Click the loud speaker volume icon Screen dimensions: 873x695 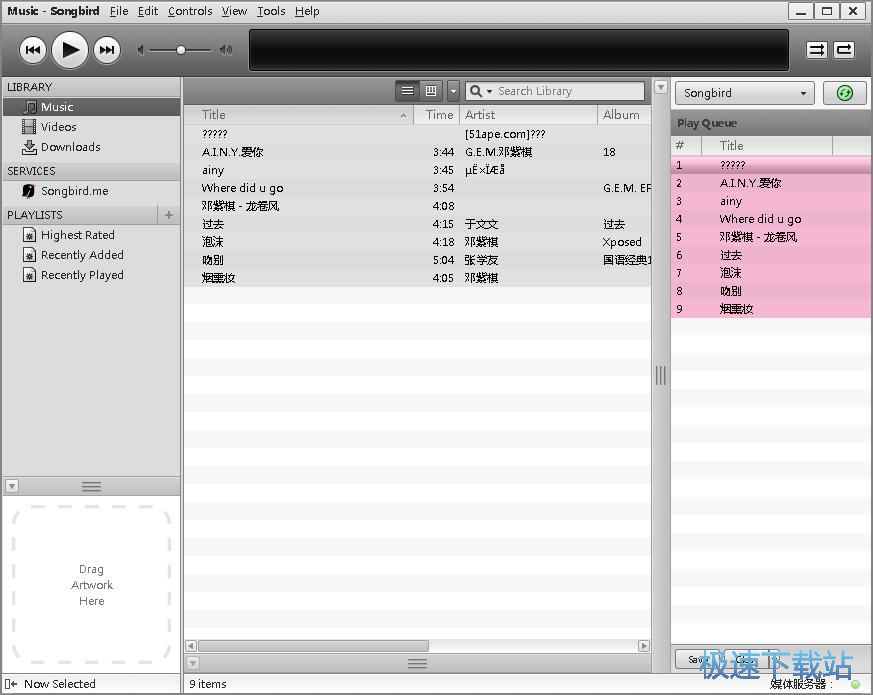pos(225,50)
